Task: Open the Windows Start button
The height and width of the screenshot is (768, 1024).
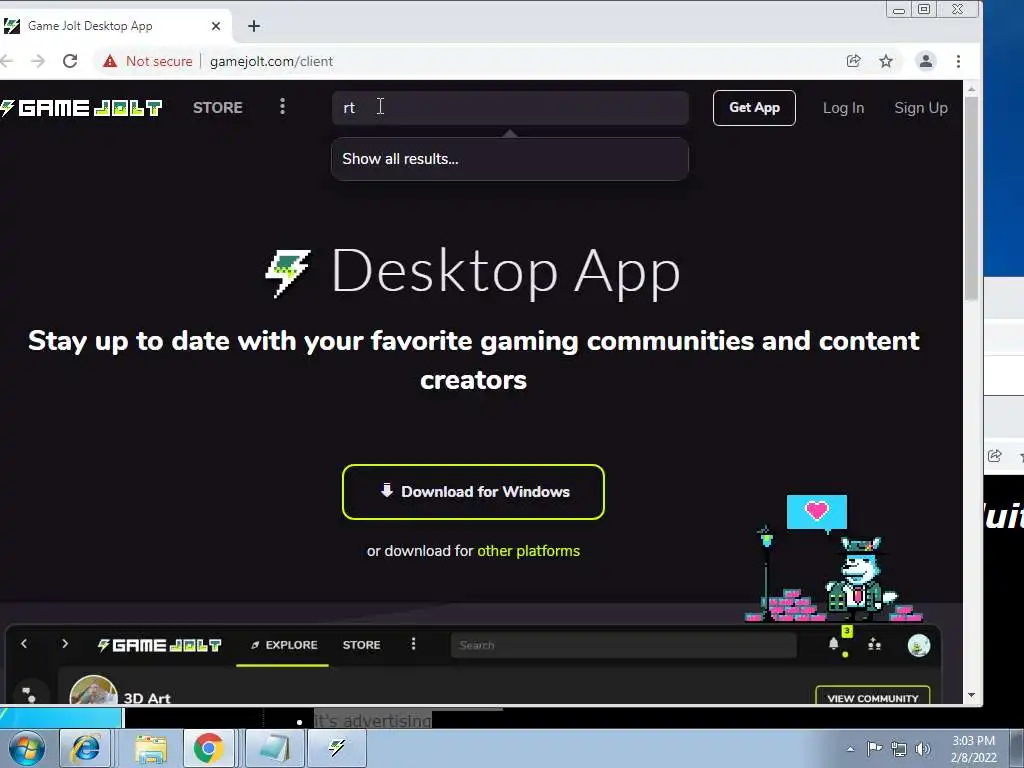Action: tap(26, 748)
